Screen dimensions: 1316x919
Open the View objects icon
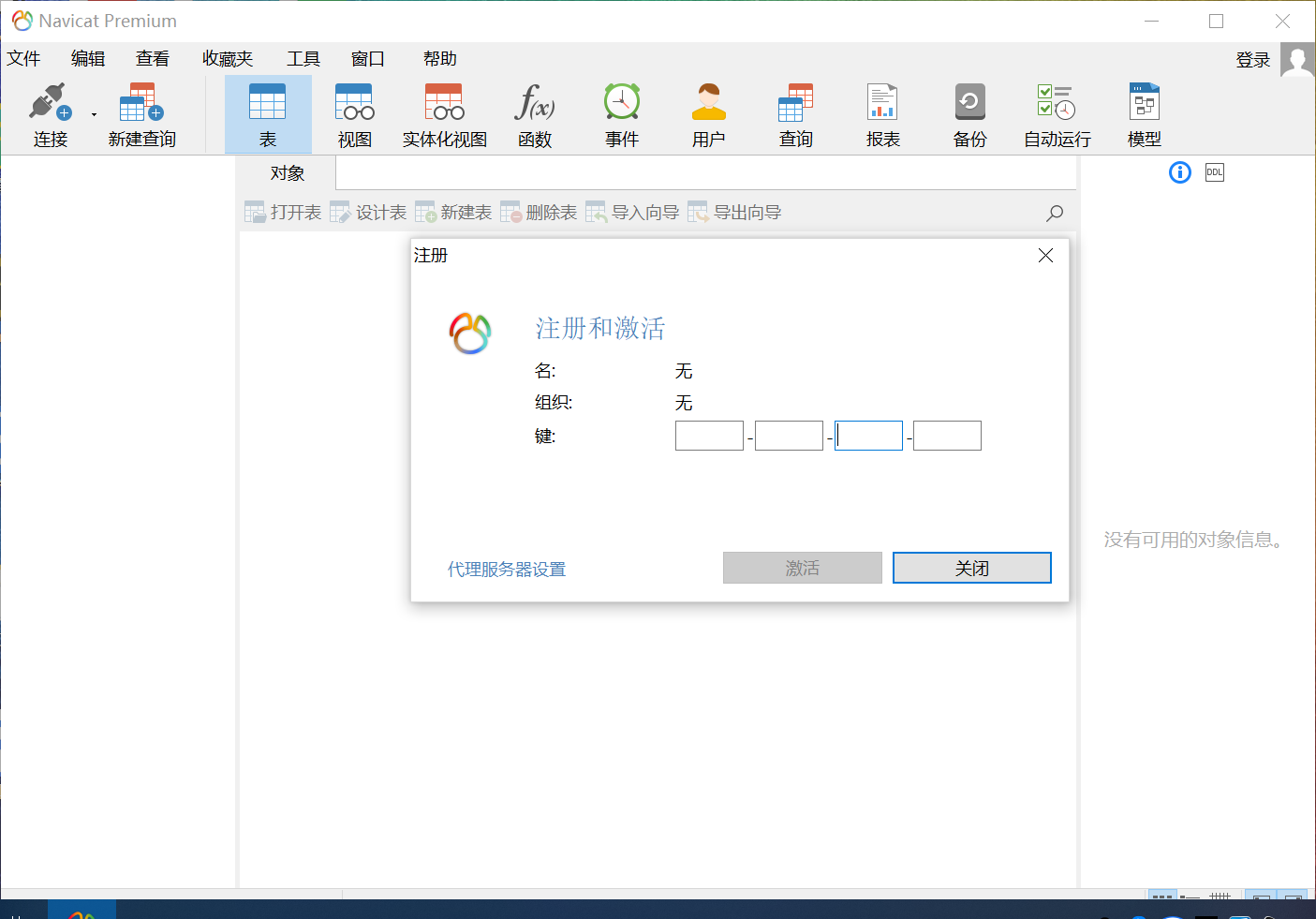(x=354, y=103)
